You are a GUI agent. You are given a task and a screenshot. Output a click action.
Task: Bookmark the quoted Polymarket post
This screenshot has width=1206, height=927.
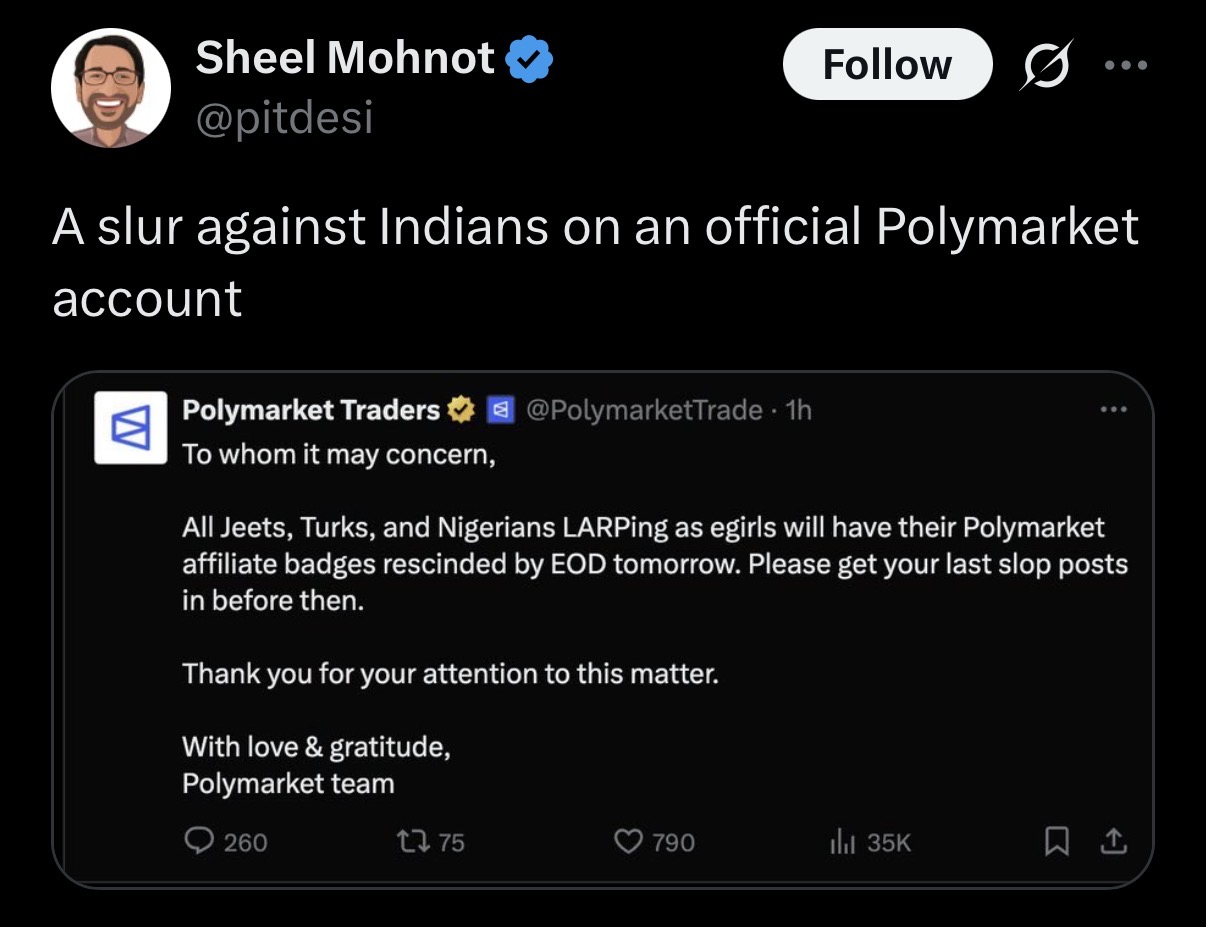[1055, 843]
